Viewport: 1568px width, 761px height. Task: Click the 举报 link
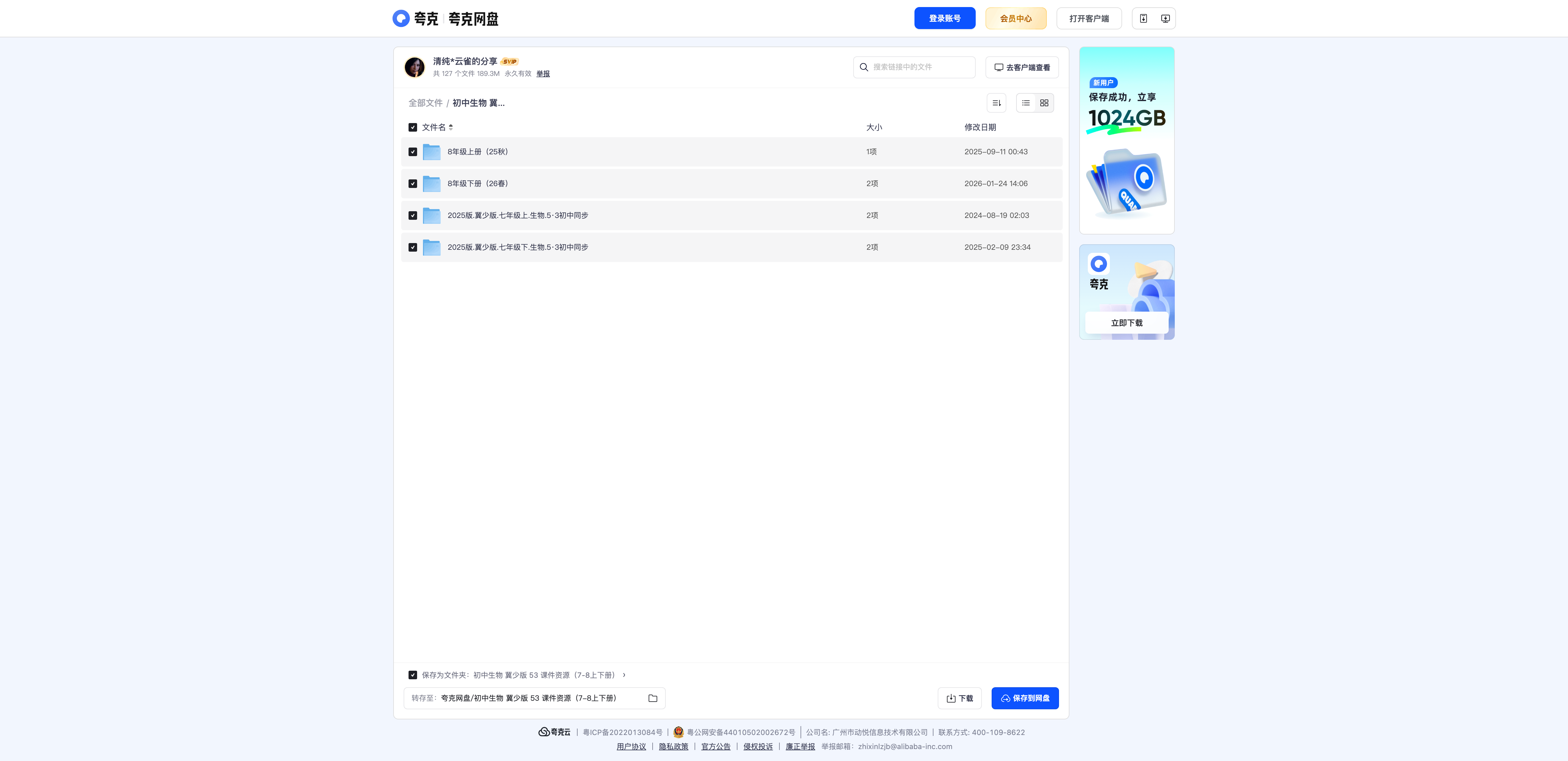[543, 73]
